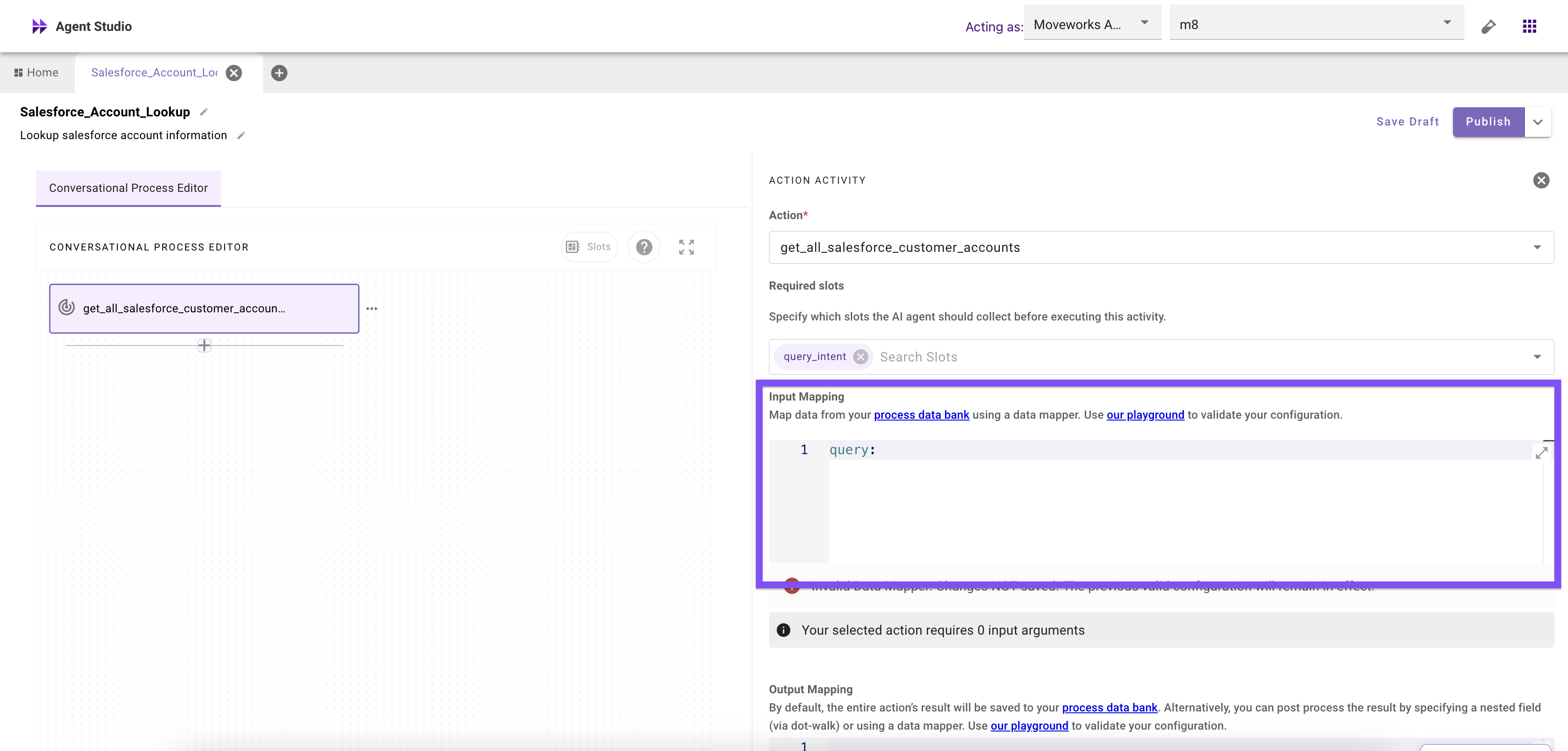Click the pencil edit icon in header
This screenshot has width=1568, height=751.
click(1488, 26)
